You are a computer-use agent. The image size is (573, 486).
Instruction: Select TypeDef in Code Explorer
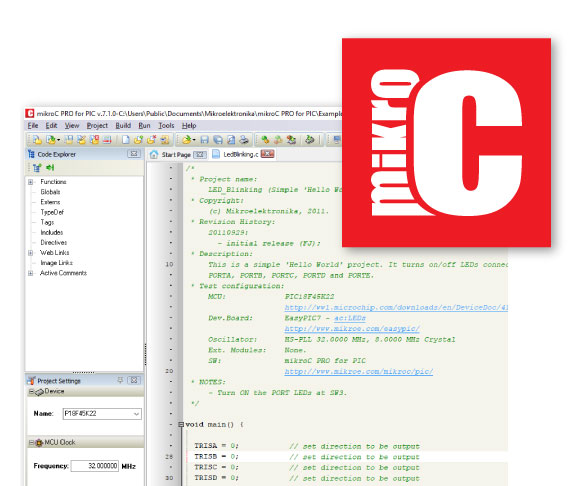52,212
